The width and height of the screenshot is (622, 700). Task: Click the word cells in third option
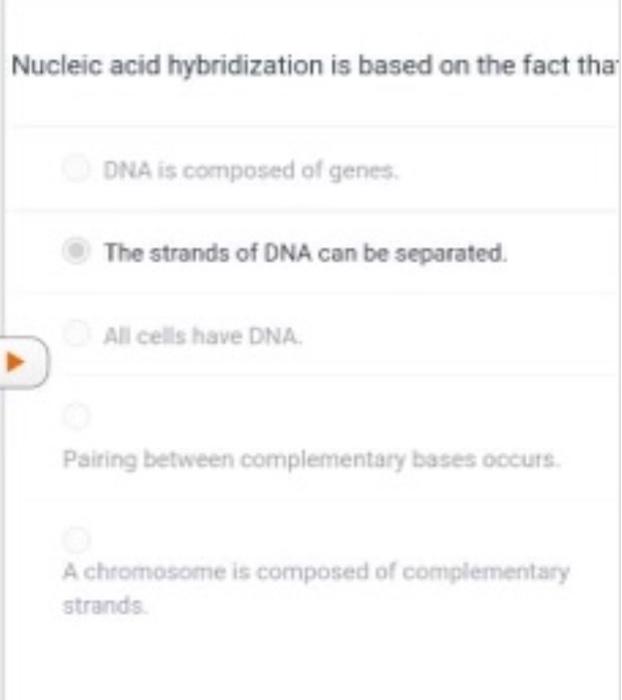(x=161, y=336)
